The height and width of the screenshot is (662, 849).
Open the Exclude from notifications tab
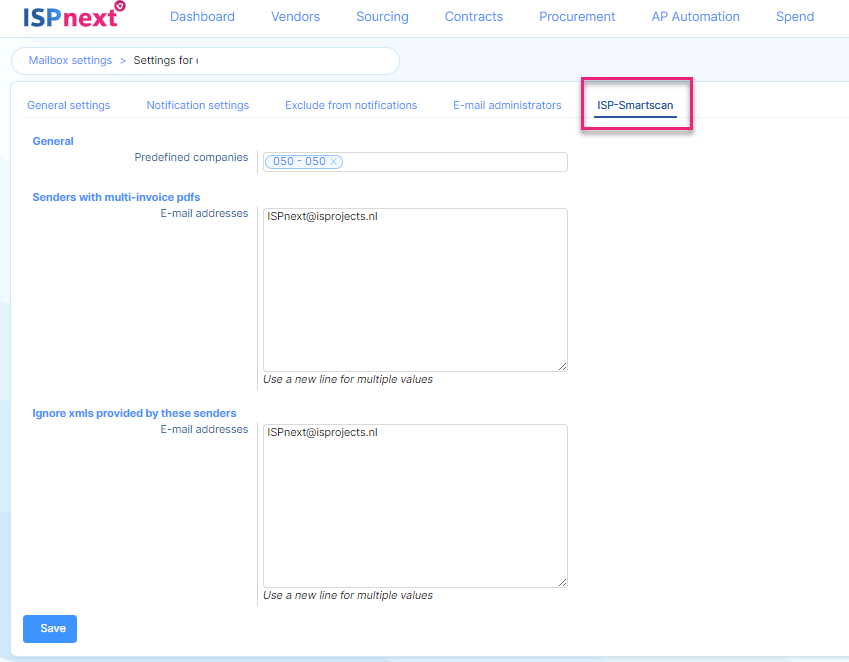[351, 105]
